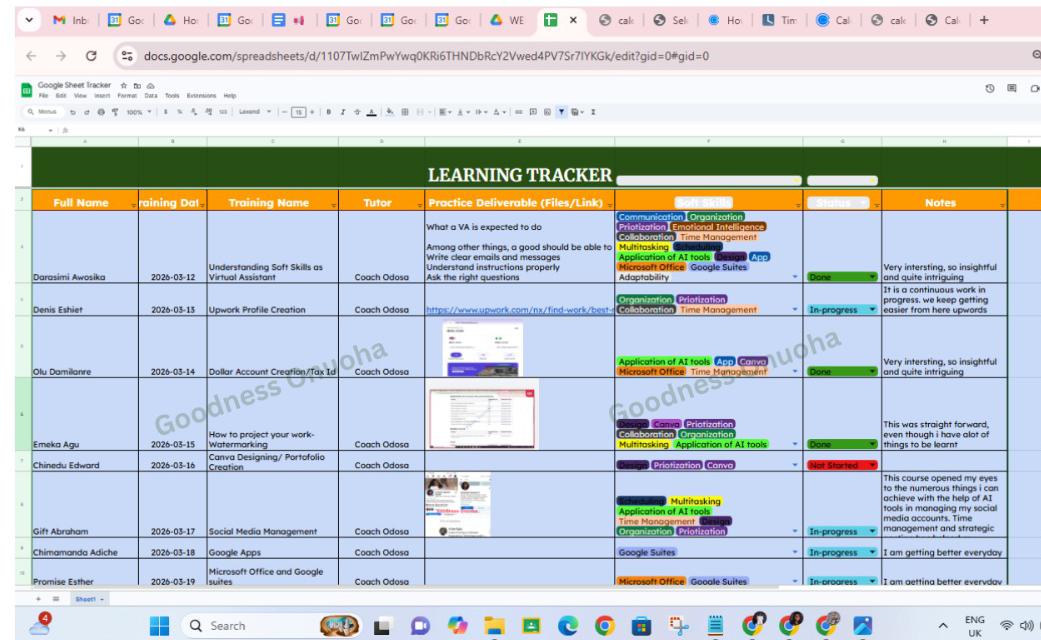Click the browser address bar URL
Image resolution: width=1041 pixels, height=640 pixels.
point(426,56)
